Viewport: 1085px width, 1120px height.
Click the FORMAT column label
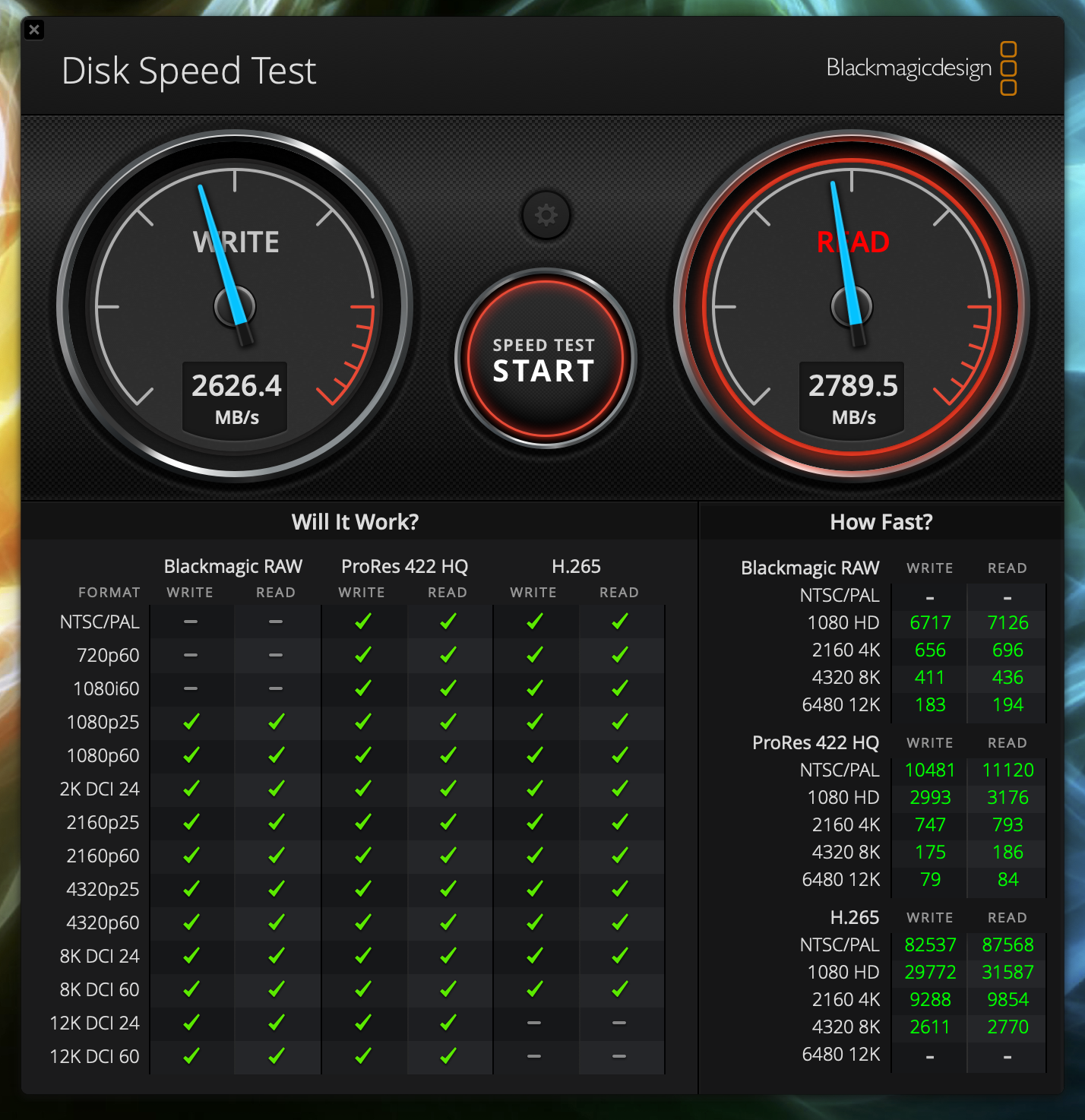pyautogui.click(x=109, y=593)
